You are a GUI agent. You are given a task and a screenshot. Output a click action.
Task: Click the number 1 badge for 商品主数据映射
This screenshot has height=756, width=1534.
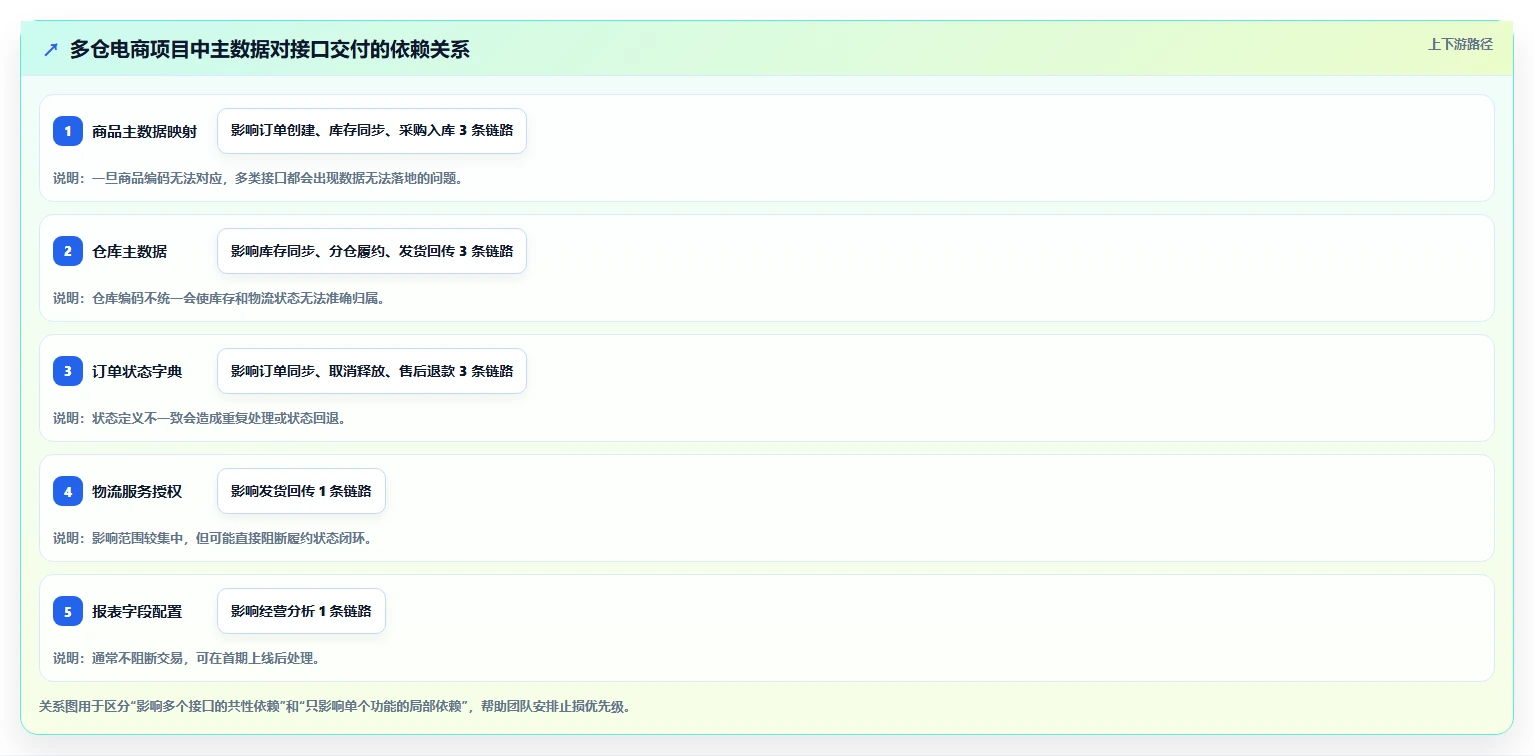[68, 131]
